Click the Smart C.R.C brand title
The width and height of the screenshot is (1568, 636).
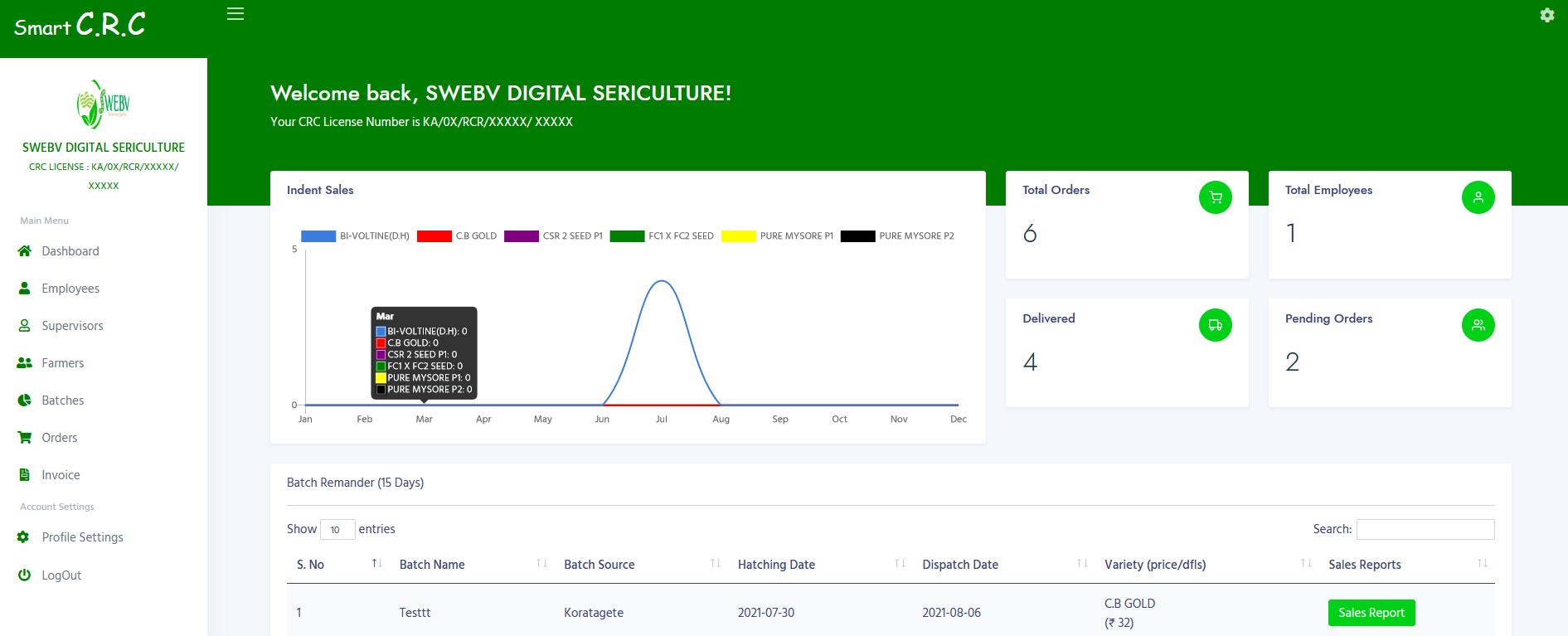(80, 26)
